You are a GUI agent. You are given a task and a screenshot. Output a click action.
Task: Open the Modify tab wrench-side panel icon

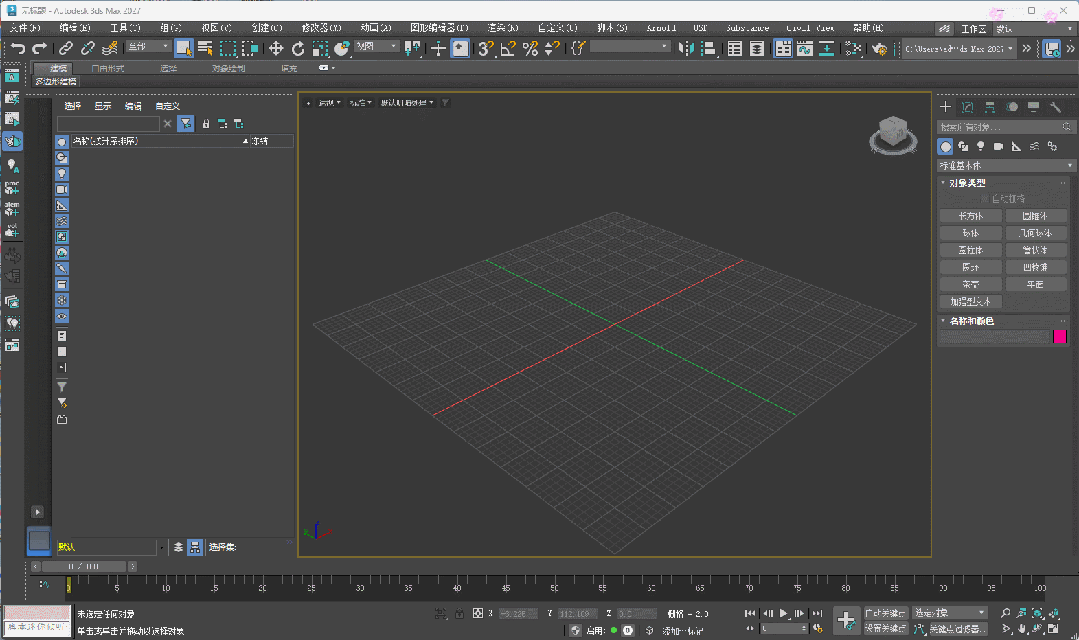click(x=967, y=107)
